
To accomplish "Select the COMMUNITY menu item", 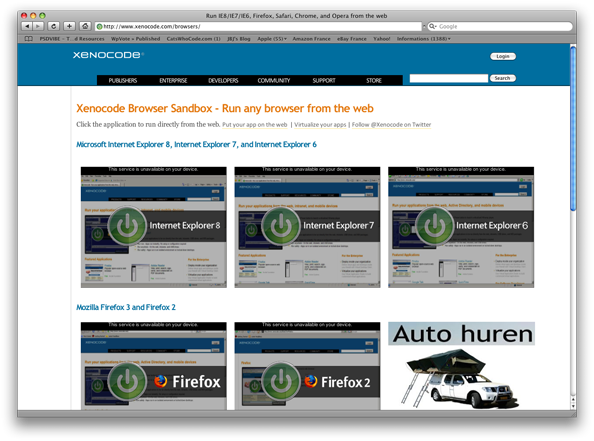I will tap(274, 80).
